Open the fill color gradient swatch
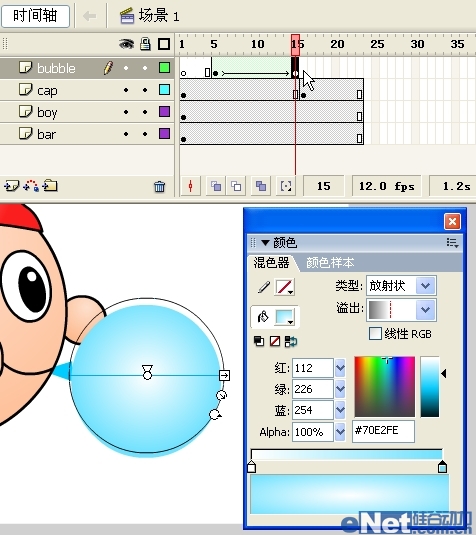The height and width of the screenshot is (535, 476). [x=285, y=317]
